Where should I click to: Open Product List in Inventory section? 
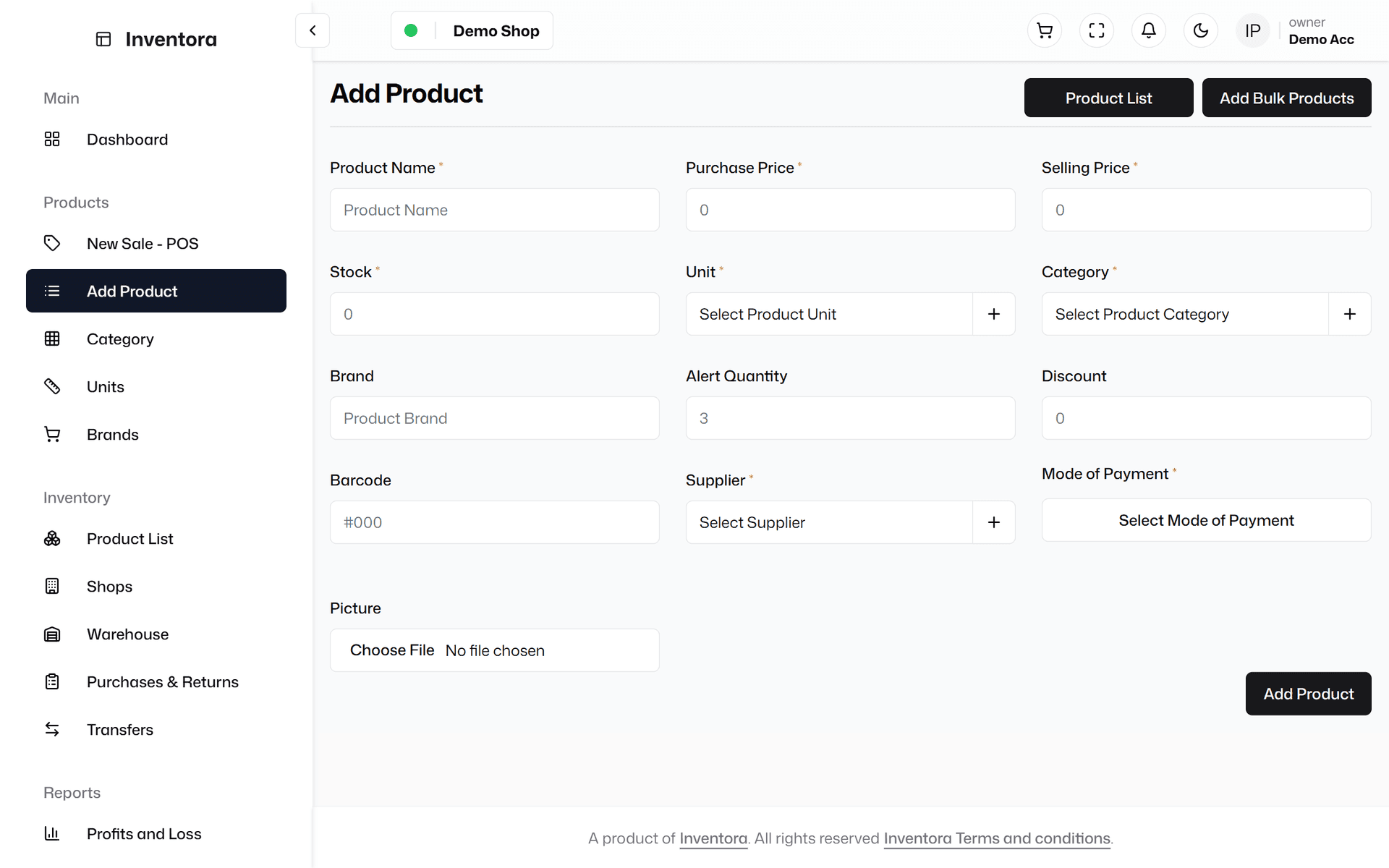click(156, 538)
